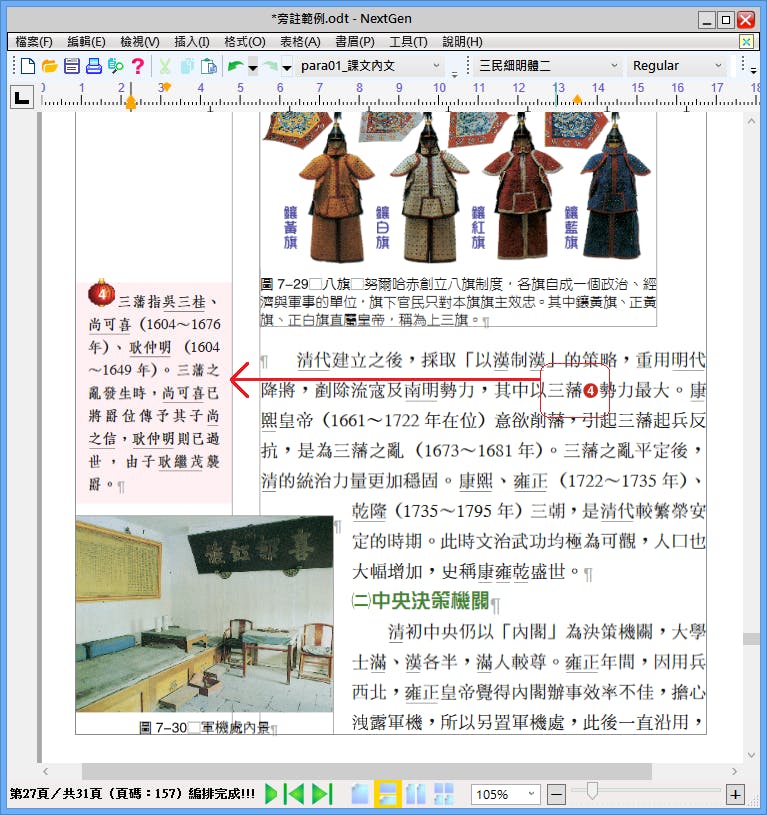Viewport: 767px width, 815px height.
Task: Expand the far-right toolbar overflow options
Action: (753, 71)
